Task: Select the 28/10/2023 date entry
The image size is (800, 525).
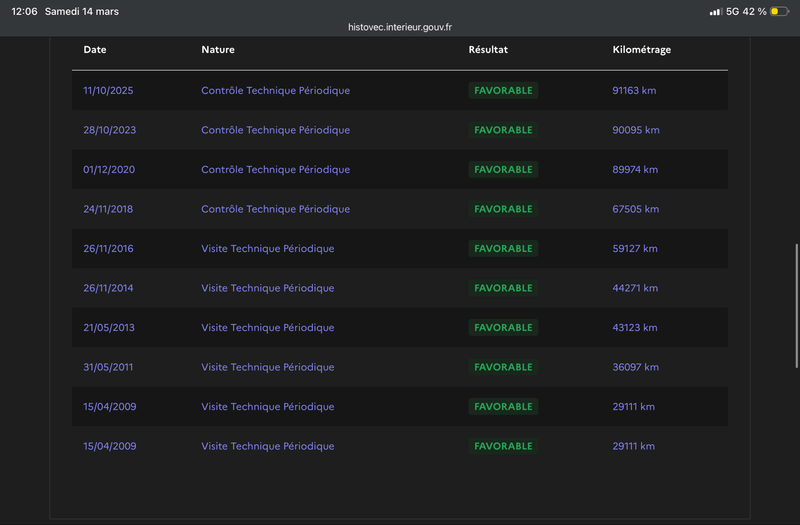Action: 108,130
